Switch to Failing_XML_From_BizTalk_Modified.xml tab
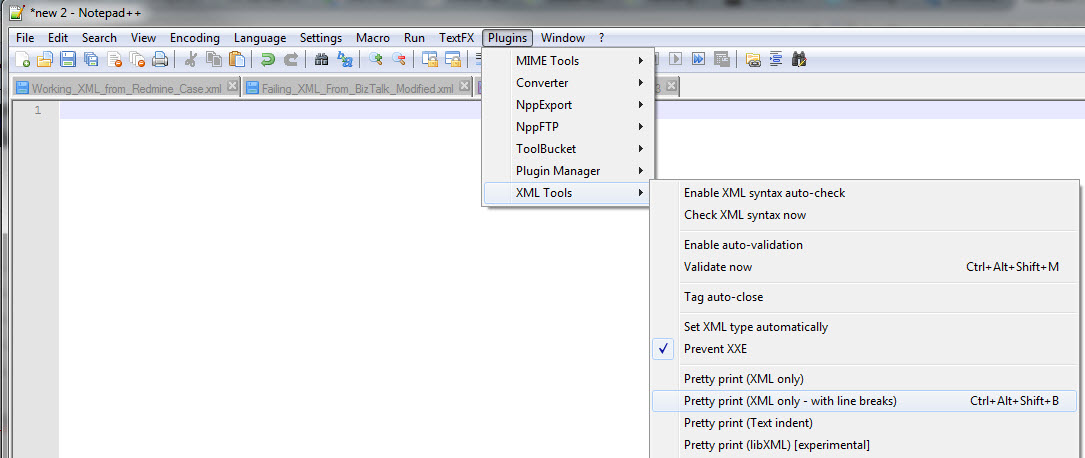 [358, 88]
